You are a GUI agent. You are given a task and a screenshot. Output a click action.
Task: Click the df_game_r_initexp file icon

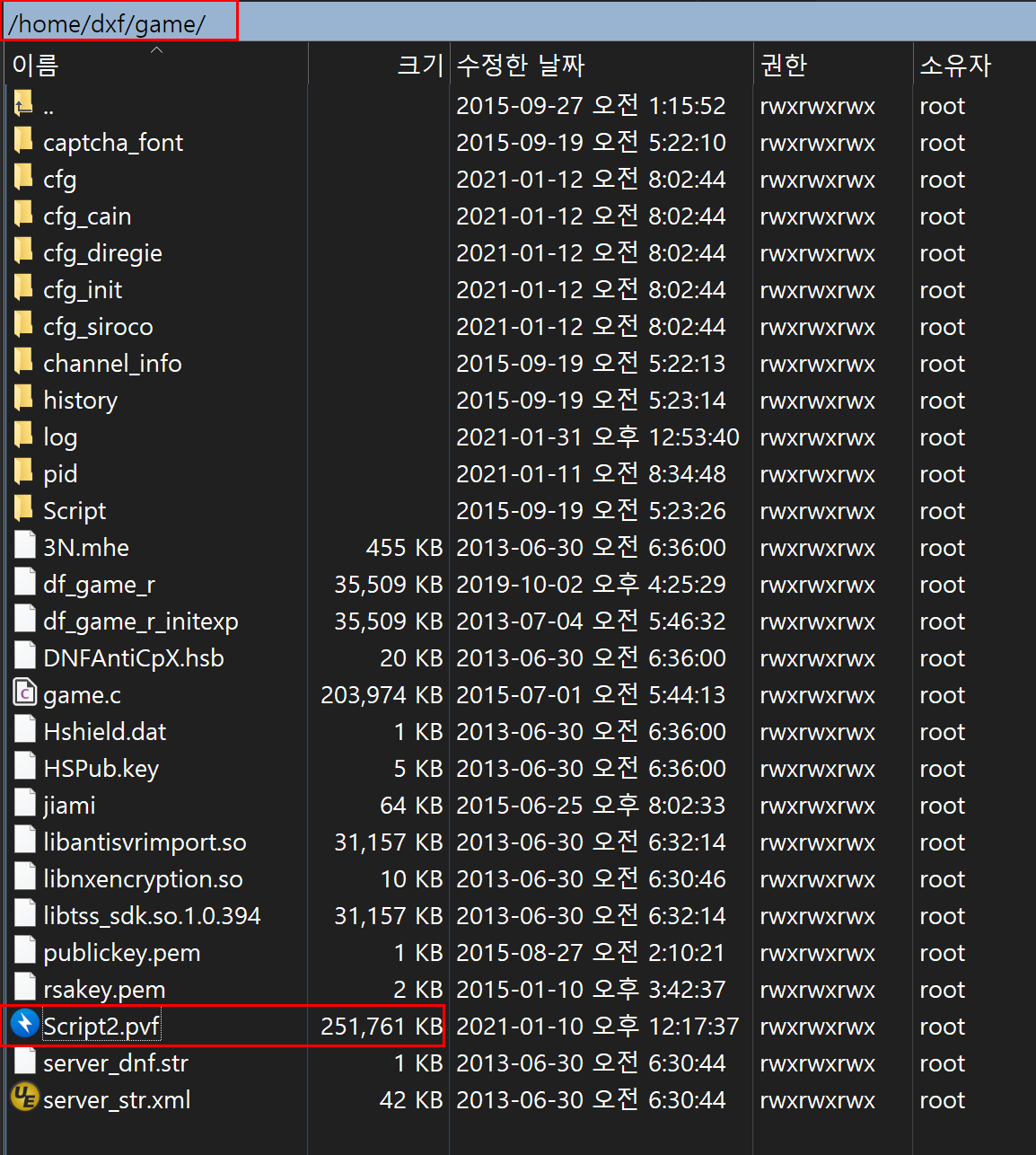24,621
